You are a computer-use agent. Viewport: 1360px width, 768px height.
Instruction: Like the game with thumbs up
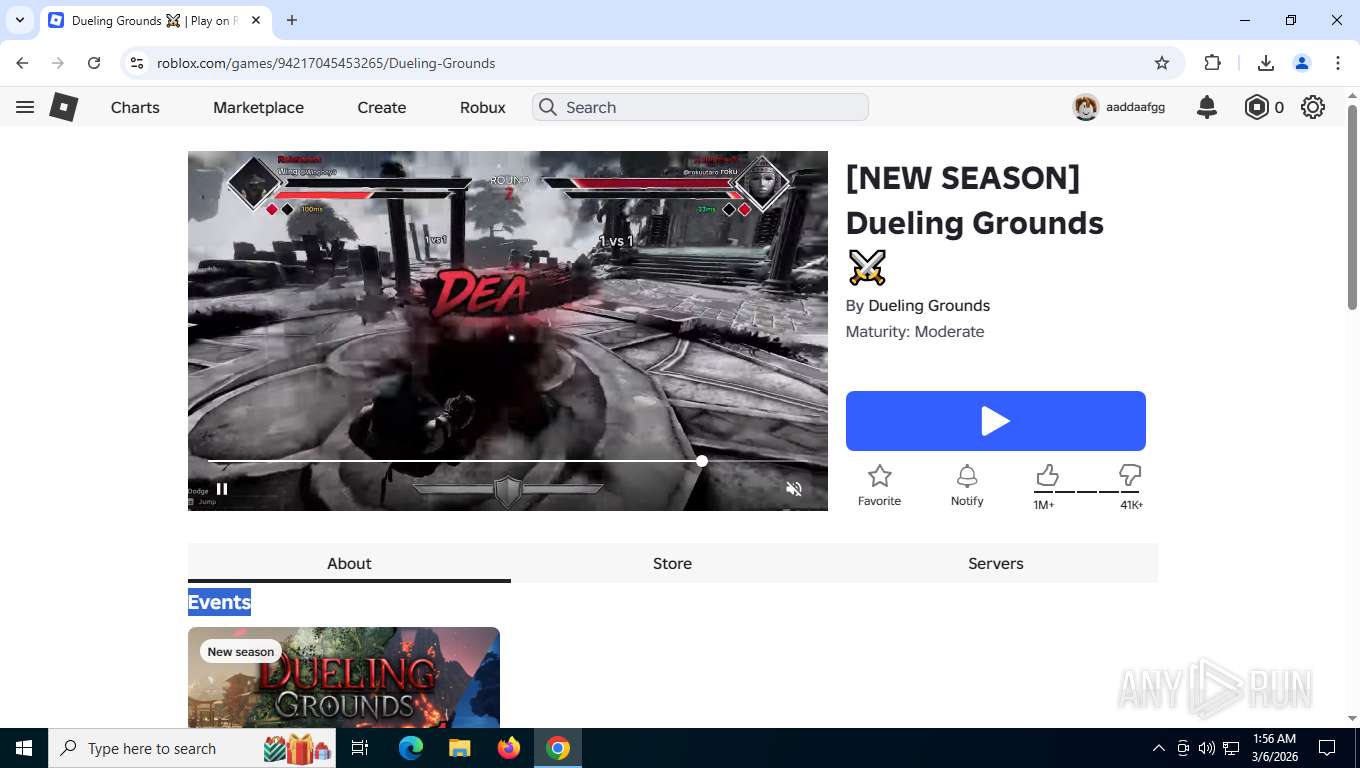1047,475
